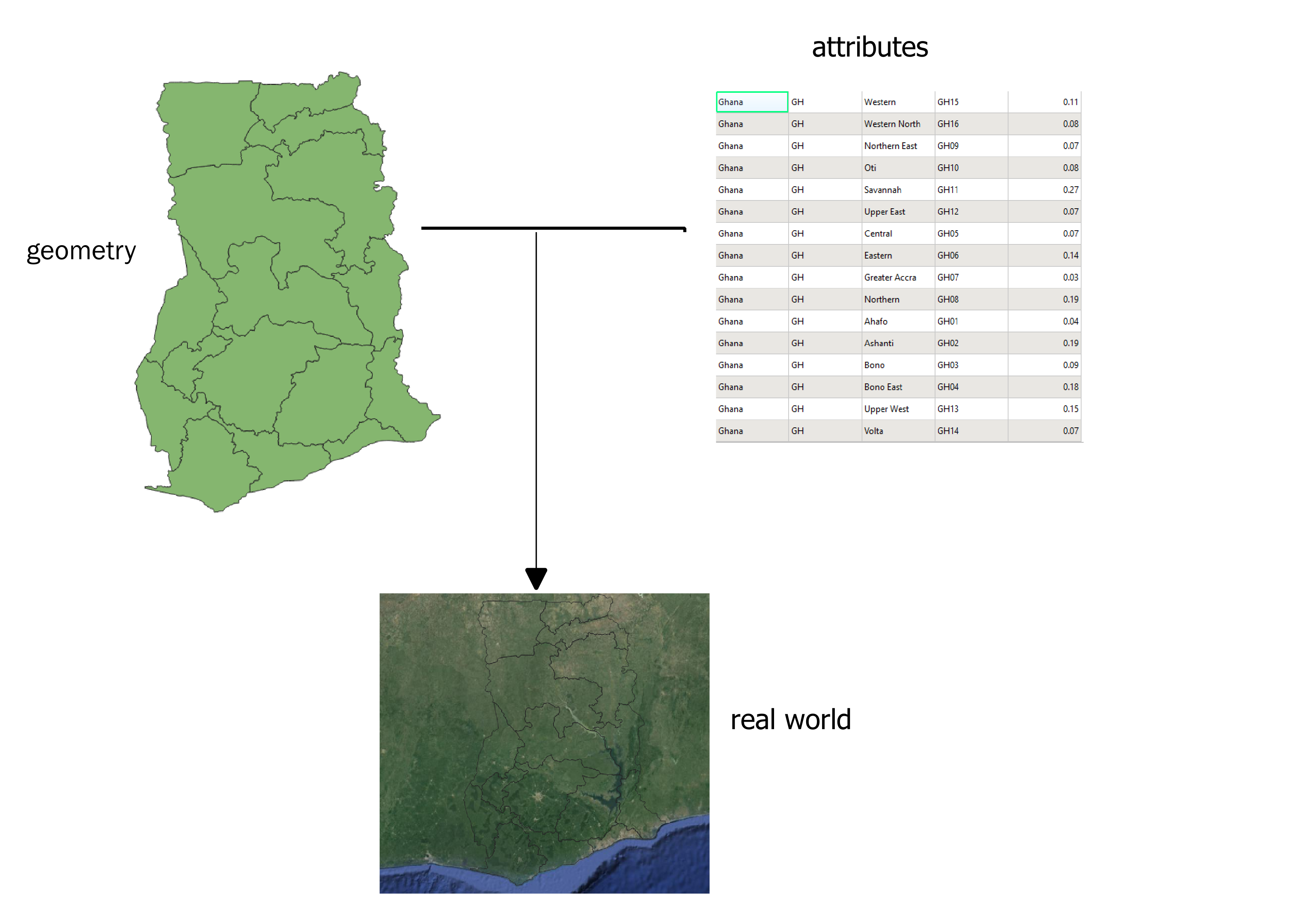Click the 'Bono East' region cell
Screen dimensions: 1307x924
(898, 387)
